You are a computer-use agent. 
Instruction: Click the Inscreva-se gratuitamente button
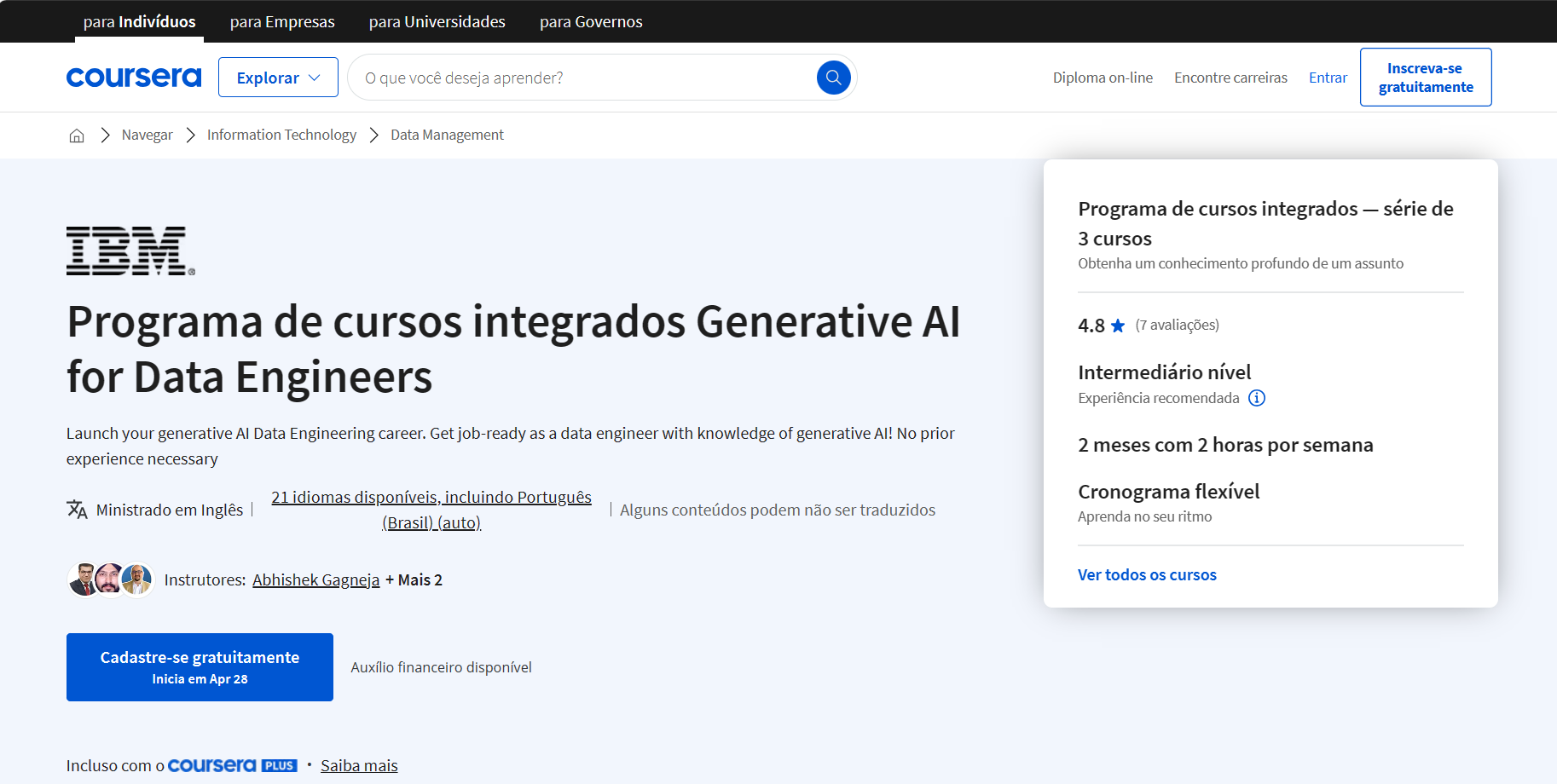click(1425, 77)
